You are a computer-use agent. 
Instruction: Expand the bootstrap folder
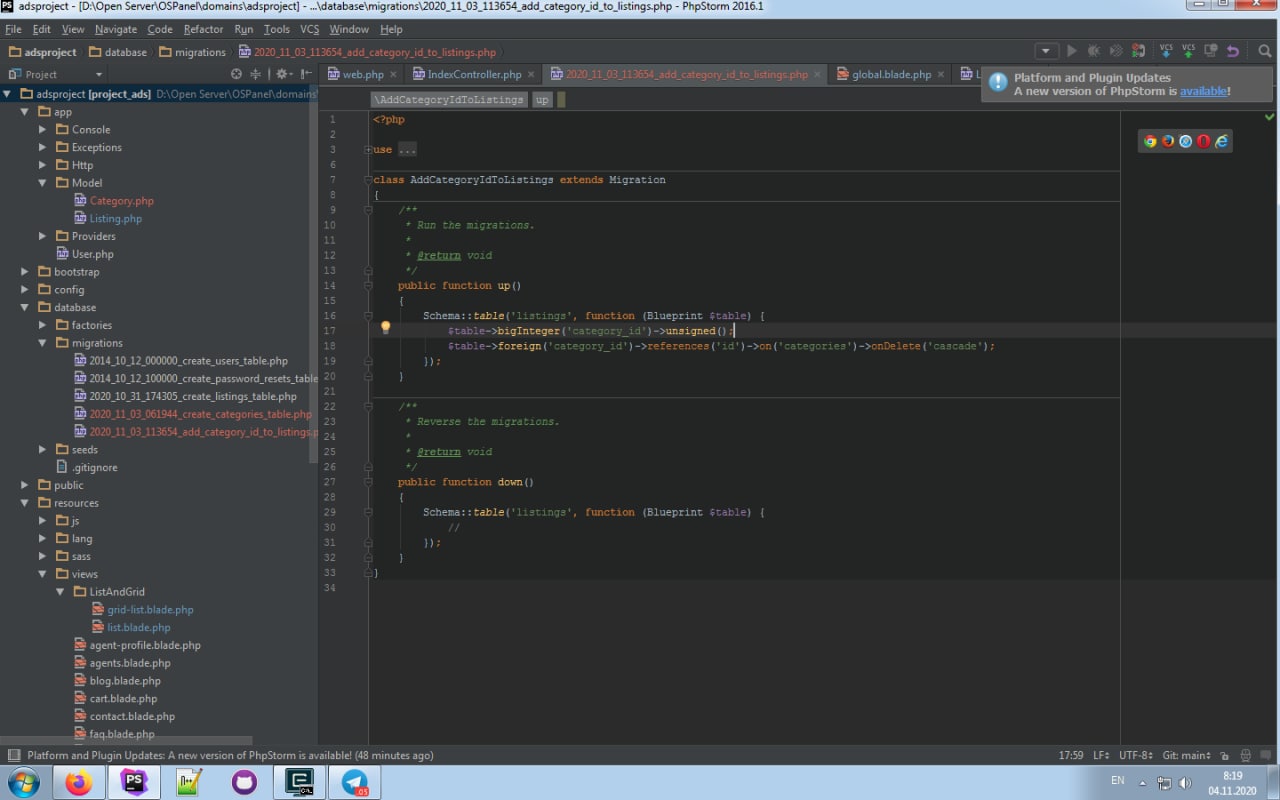(x=25, y=272)
